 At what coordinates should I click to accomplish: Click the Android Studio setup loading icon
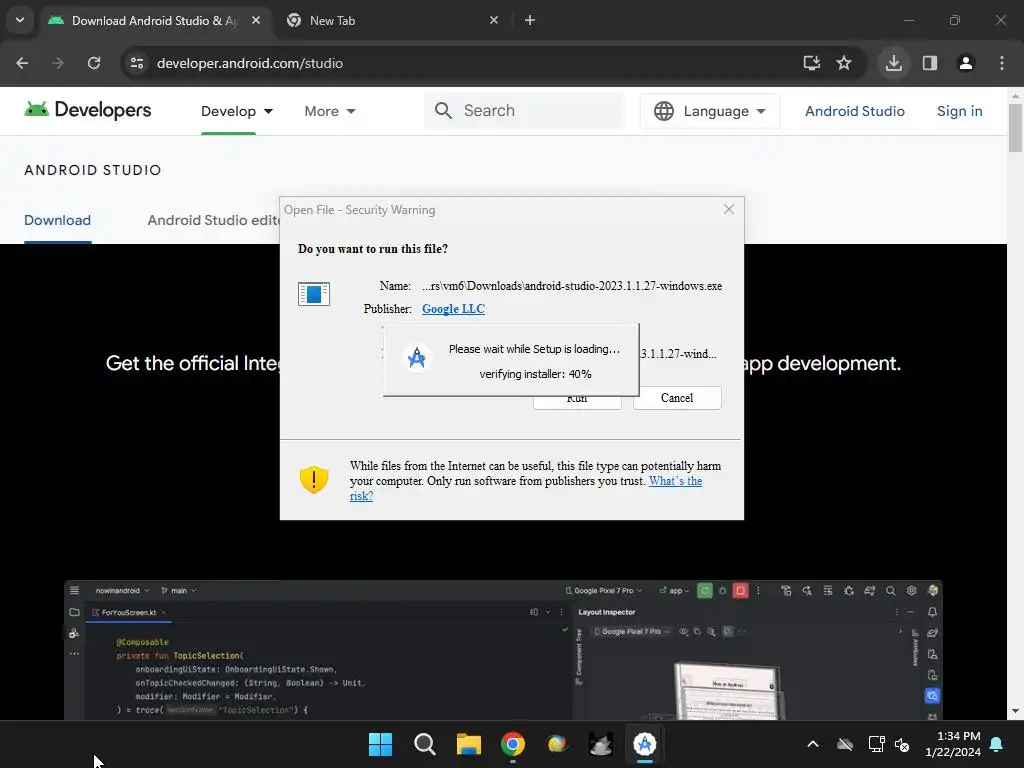(417, 359)
